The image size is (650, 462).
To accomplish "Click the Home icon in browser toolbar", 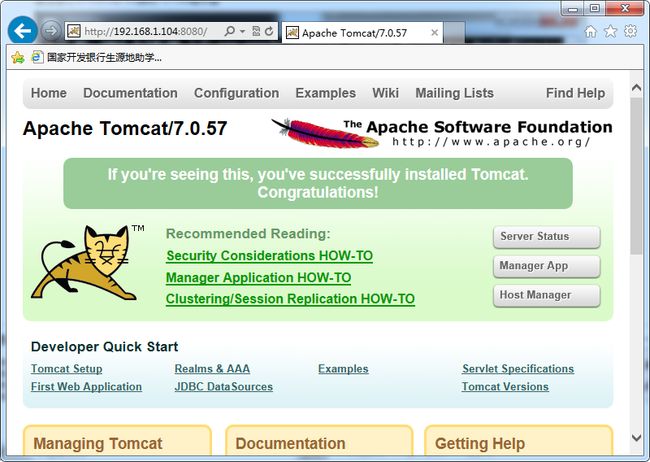I will click(590, 31).
